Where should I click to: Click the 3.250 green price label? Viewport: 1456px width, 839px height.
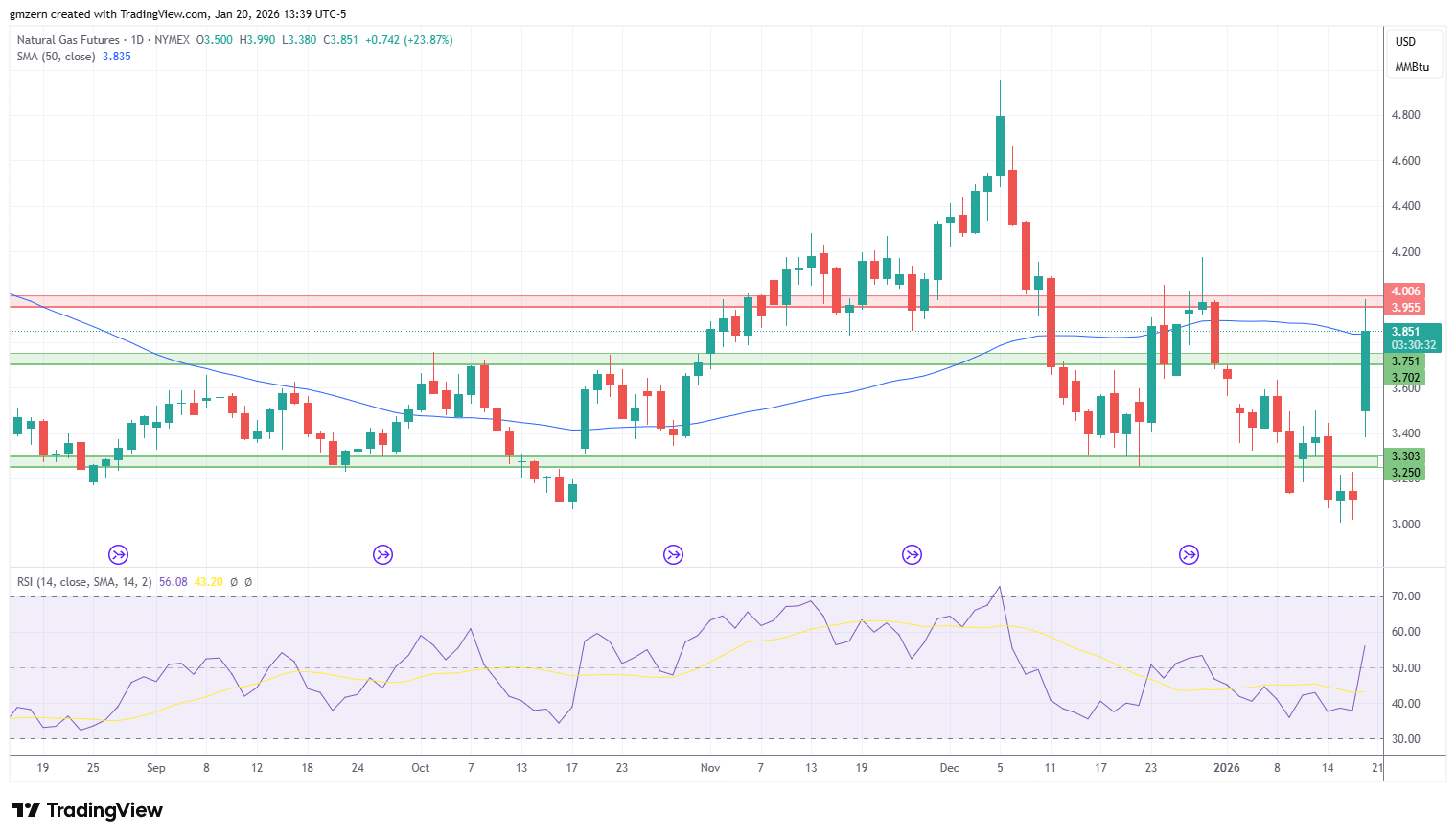pyautogui.click(x=1405, y=473)
